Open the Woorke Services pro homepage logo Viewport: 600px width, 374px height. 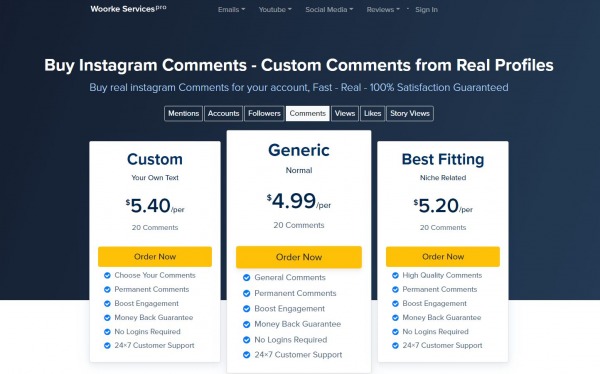128,9
